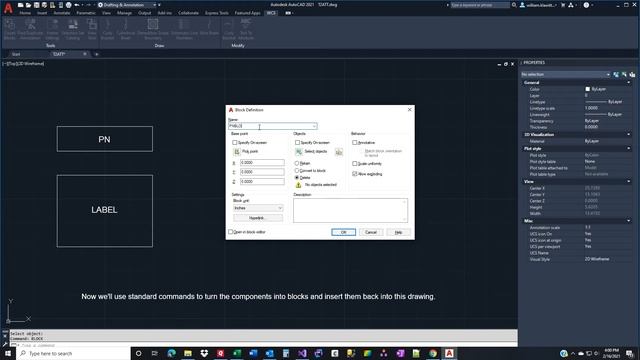Click the Pick point icon in Block Definition

coord(237,151)
